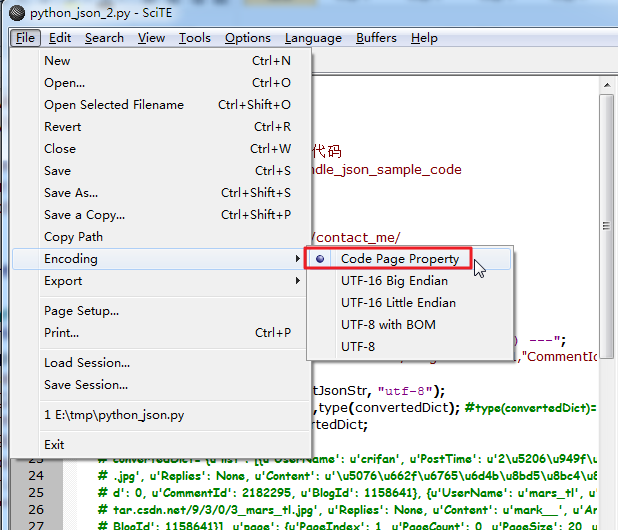
Task: Open recent file E:\tmp\python_json.py
Action: (160, 415)
